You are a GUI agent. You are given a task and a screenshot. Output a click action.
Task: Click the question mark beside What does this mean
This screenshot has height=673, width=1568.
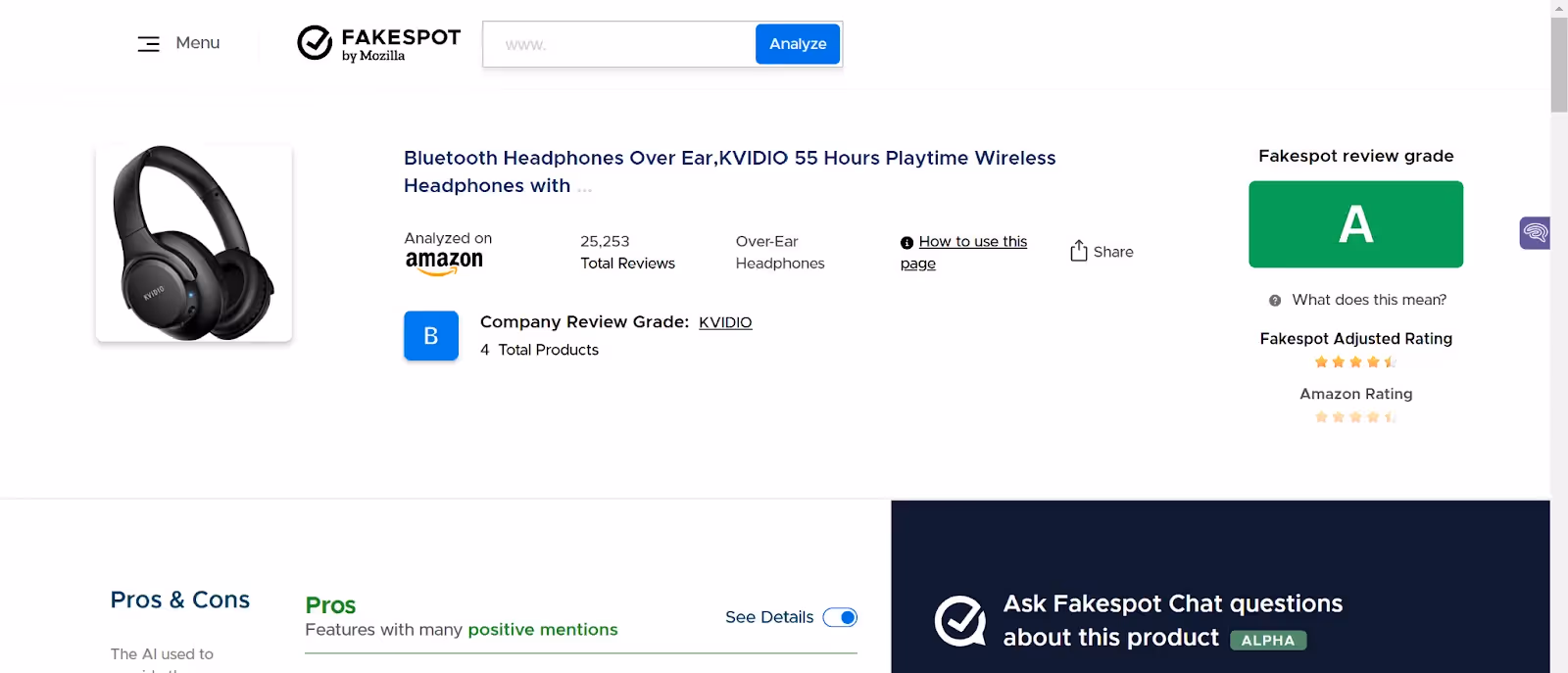click(1276, 300)
